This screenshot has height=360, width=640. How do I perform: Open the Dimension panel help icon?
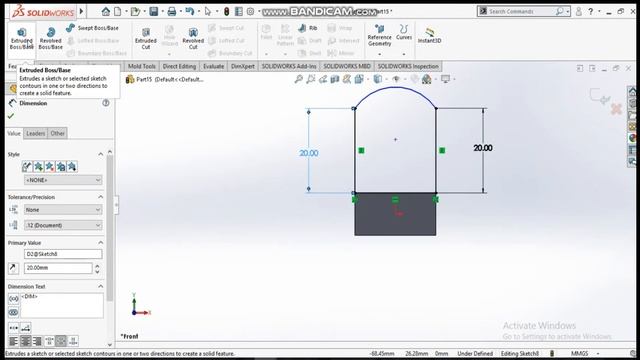coord(106,103)
